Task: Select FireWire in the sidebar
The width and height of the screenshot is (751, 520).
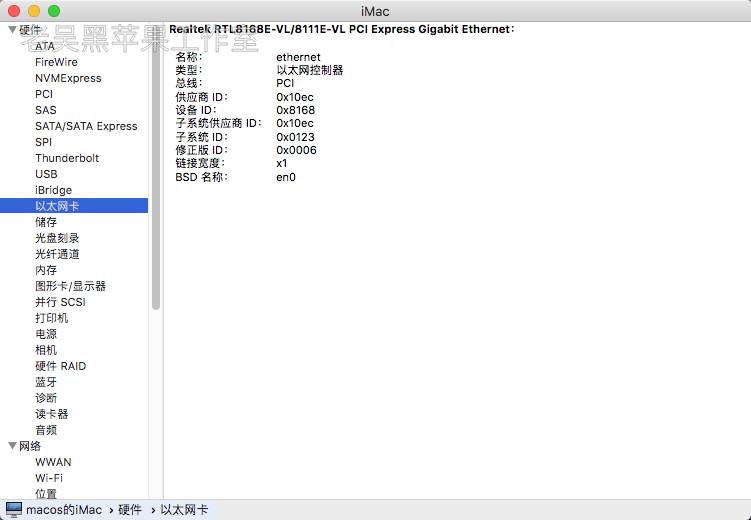Action: [x=56, y=62]
